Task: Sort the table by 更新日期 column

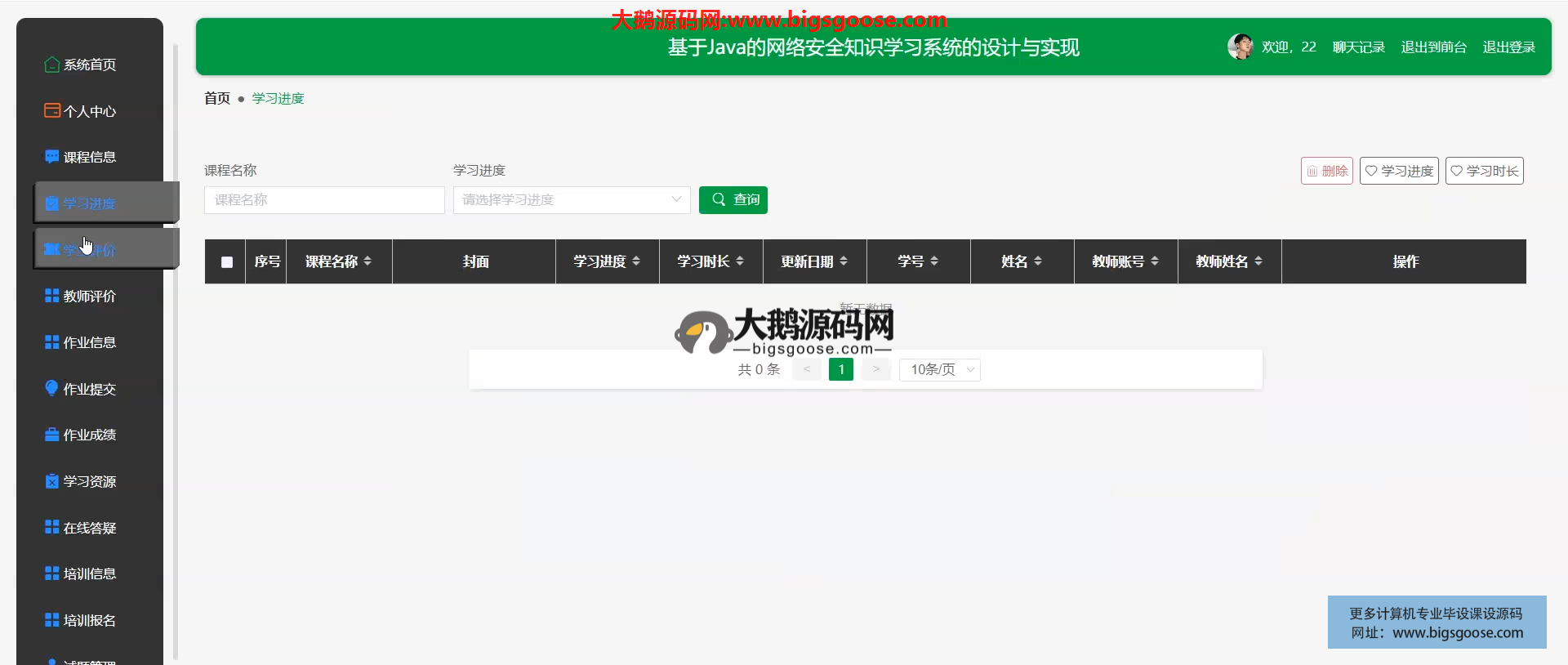Action: [x=844, y=261]
